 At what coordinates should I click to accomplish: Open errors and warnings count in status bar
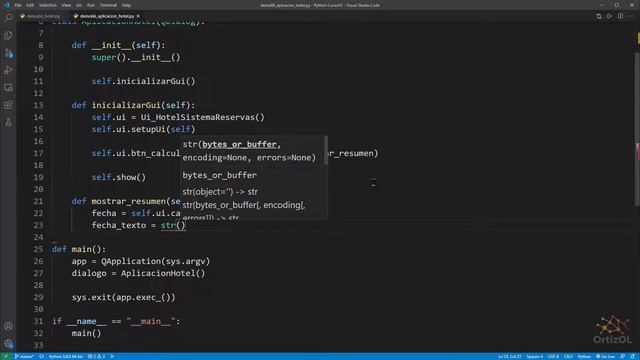pos(97,356)
